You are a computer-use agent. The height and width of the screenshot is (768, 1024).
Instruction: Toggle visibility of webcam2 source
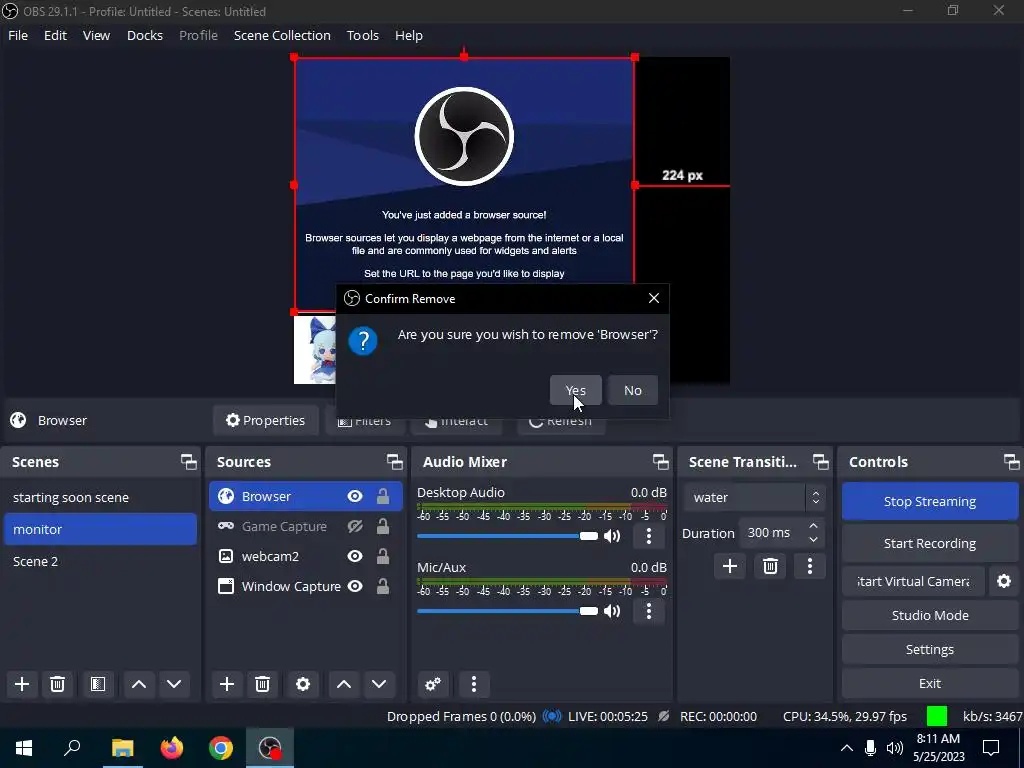point(355,556)
